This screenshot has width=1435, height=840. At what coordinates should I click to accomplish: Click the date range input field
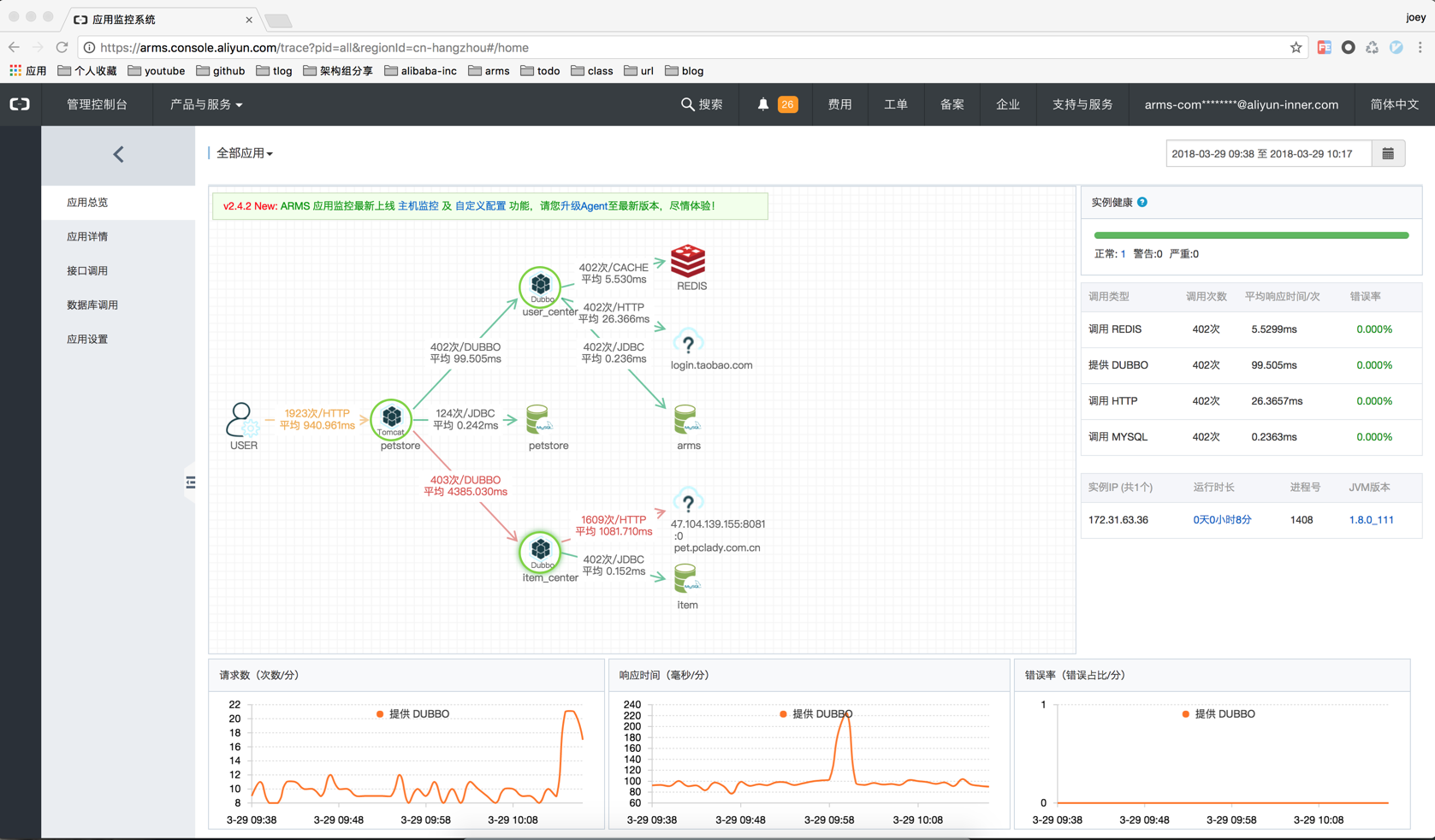click(1268, 154)
